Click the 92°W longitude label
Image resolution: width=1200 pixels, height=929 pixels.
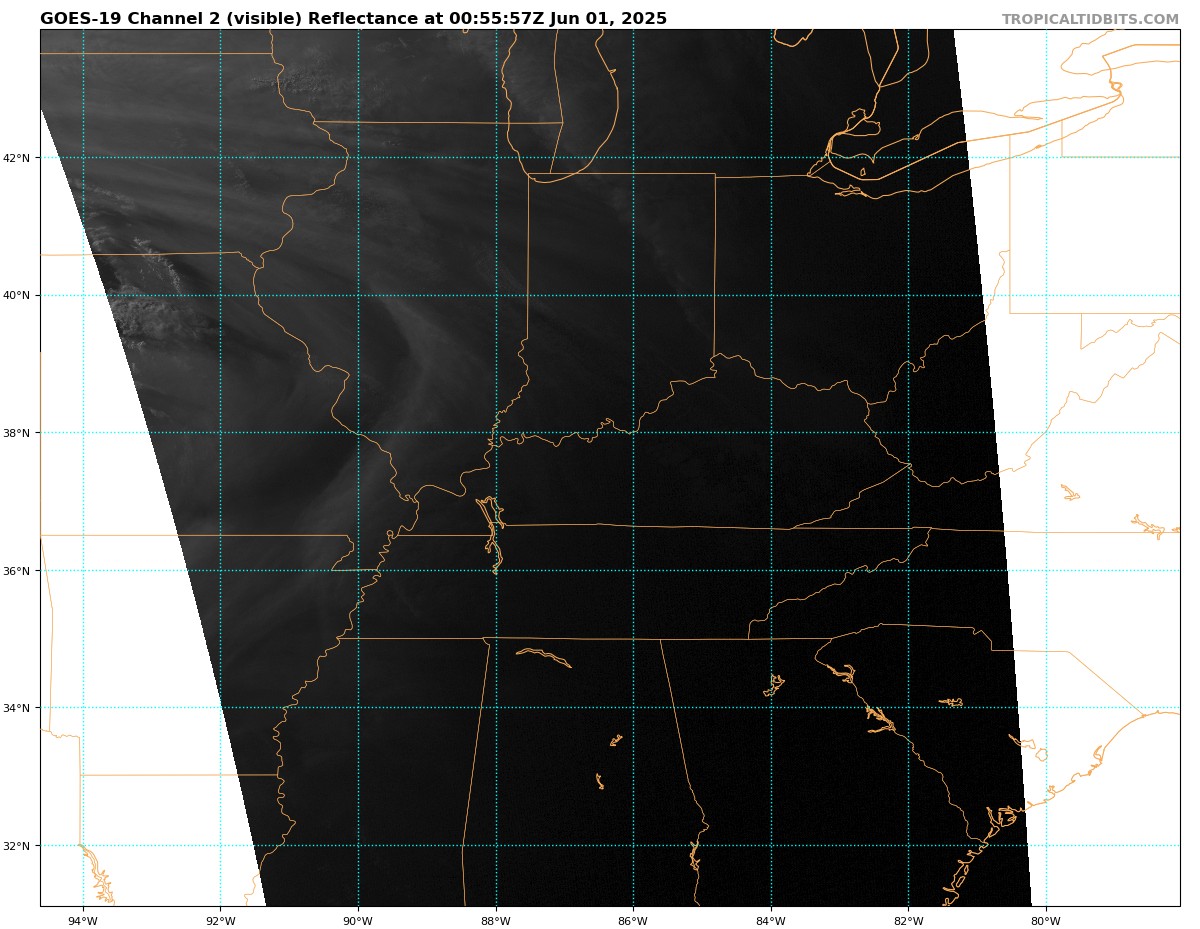220,920
